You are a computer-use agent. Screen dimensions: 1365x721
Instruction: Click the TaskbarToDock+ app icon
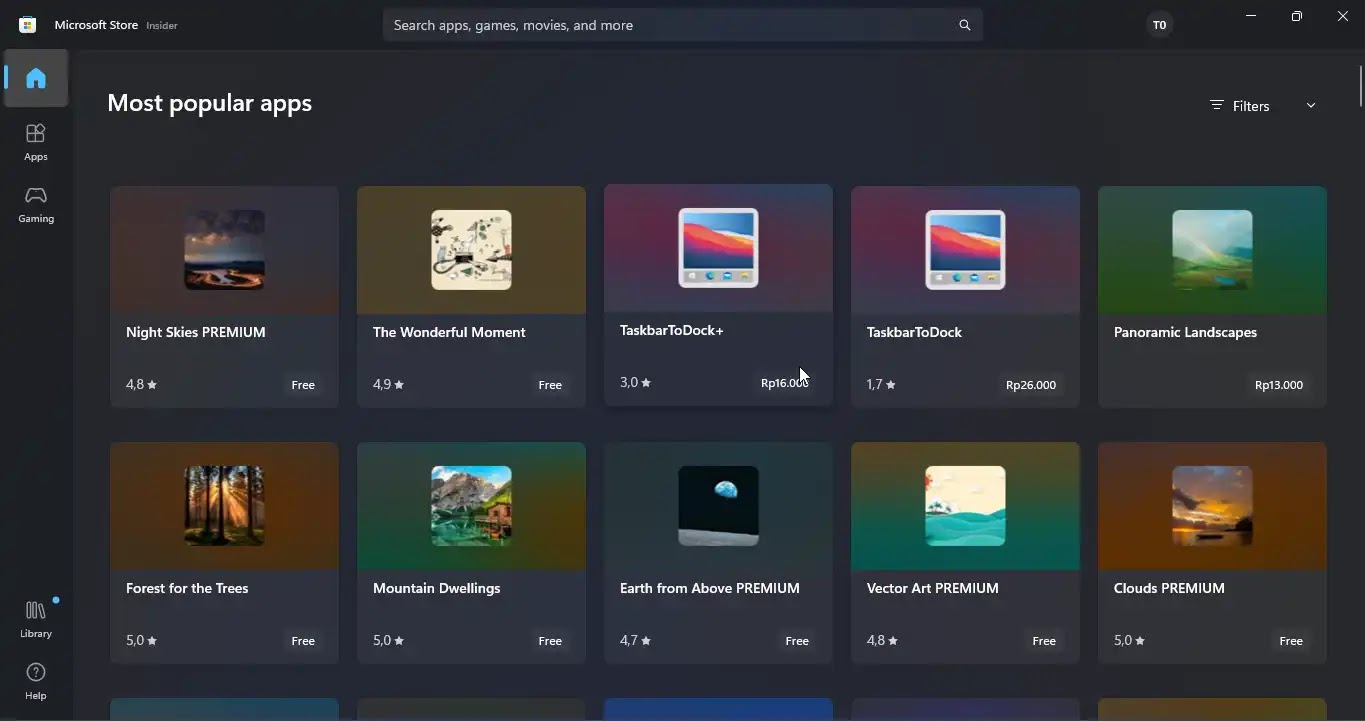pyautogui.click(x=718, y=247)
